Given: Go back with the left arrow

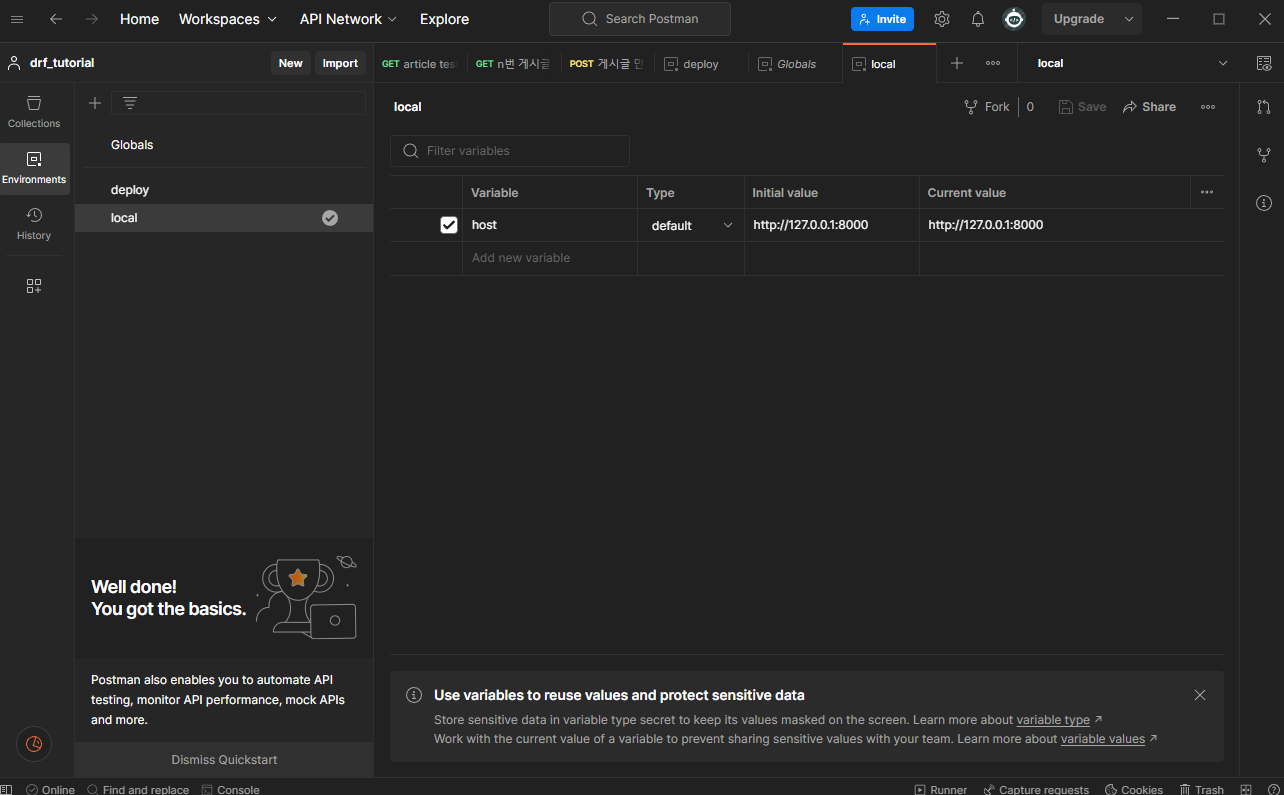Looking at the screenshot, I should [x=56, y=19].
